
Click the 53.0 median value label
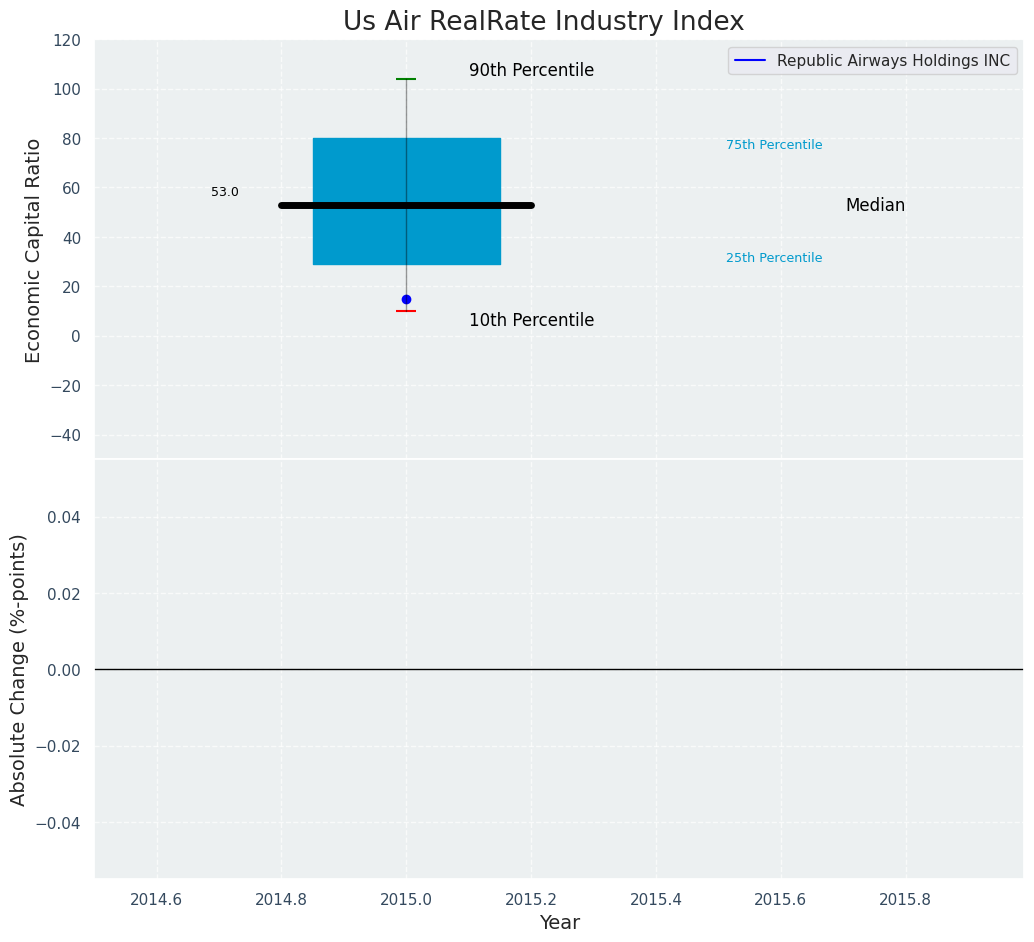[225, 192]
